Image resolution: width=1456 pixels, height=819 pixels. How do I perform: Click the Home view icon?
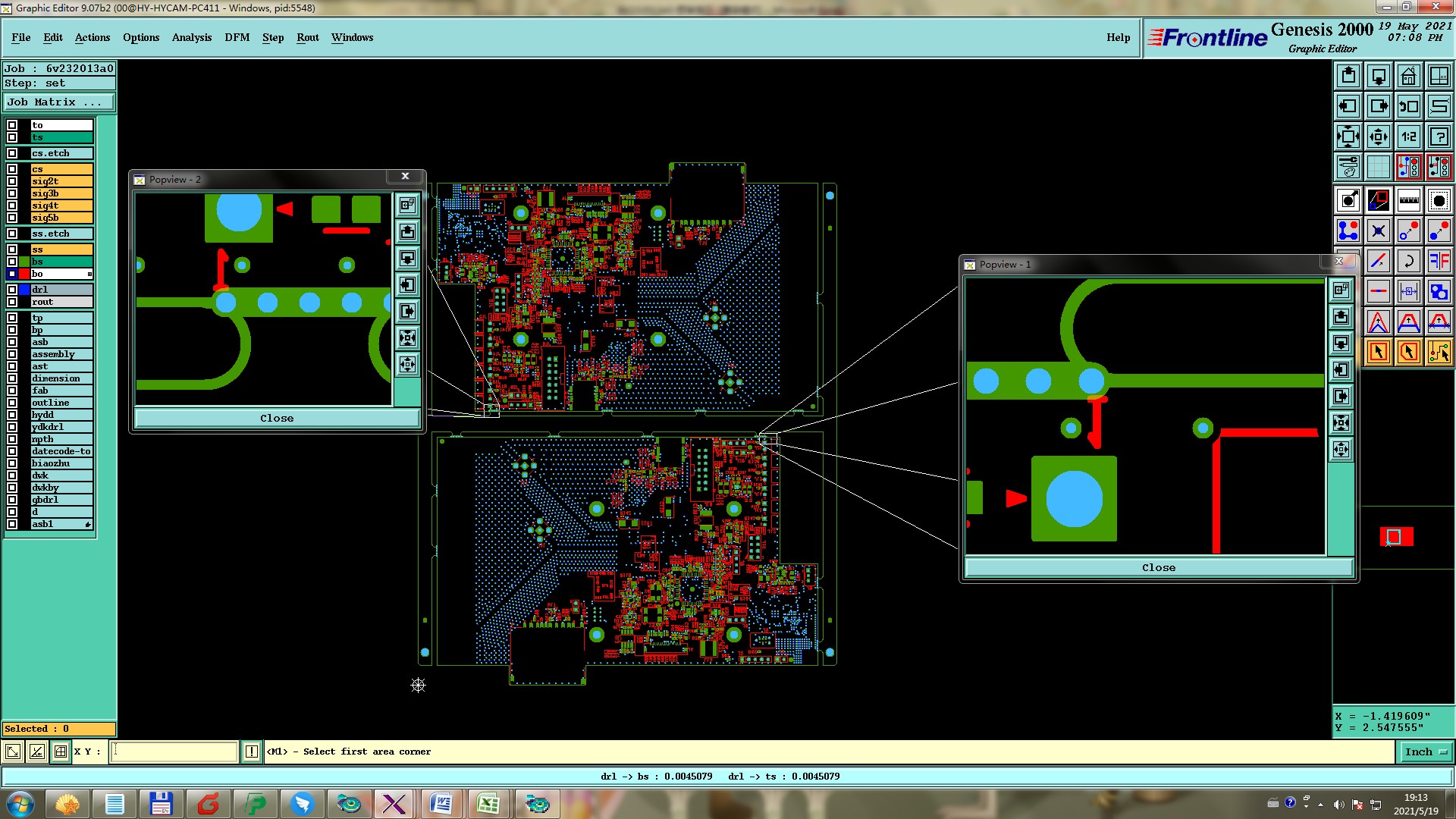(1408, 76)
